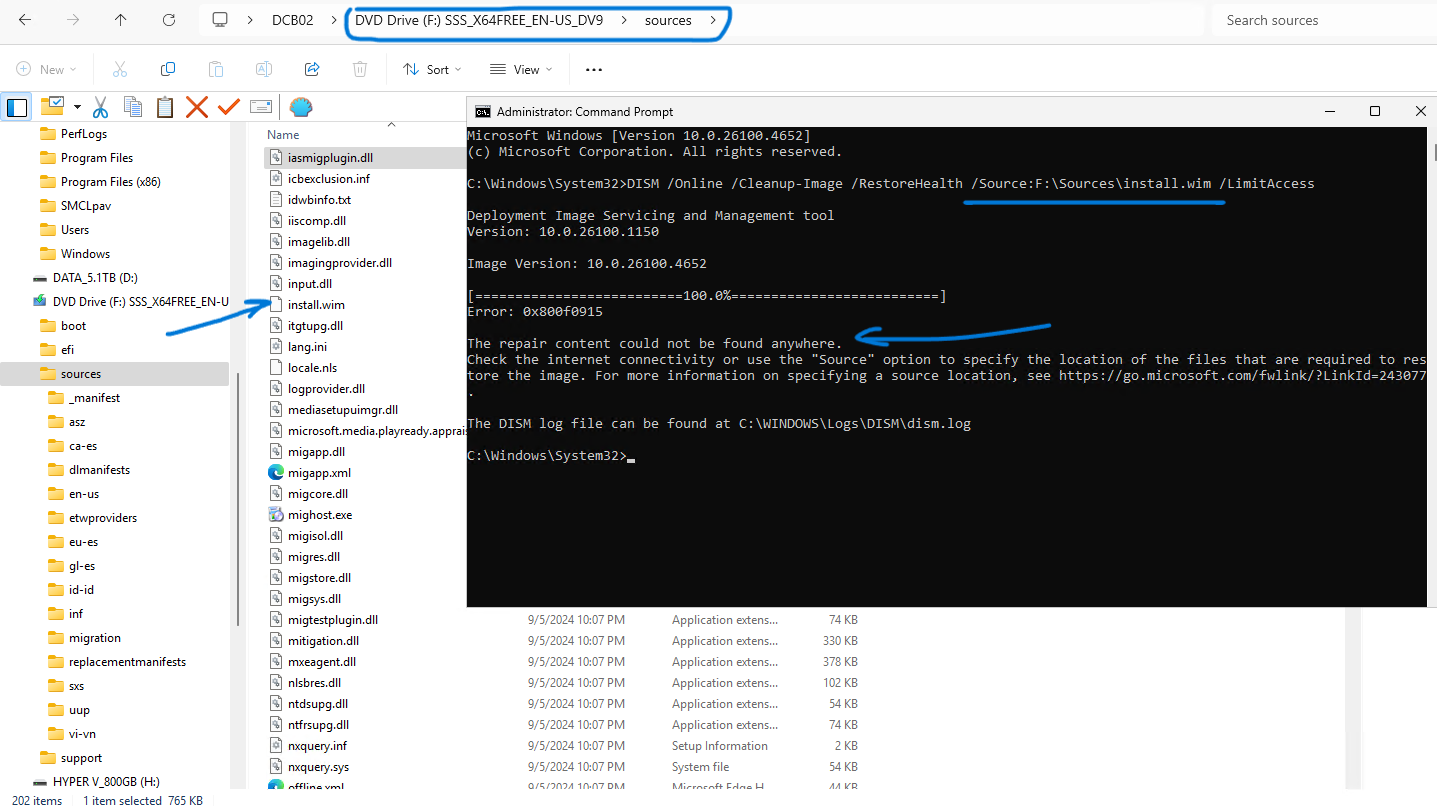Click the classic toolbar clipboard Paste icon

pos(165,107)
